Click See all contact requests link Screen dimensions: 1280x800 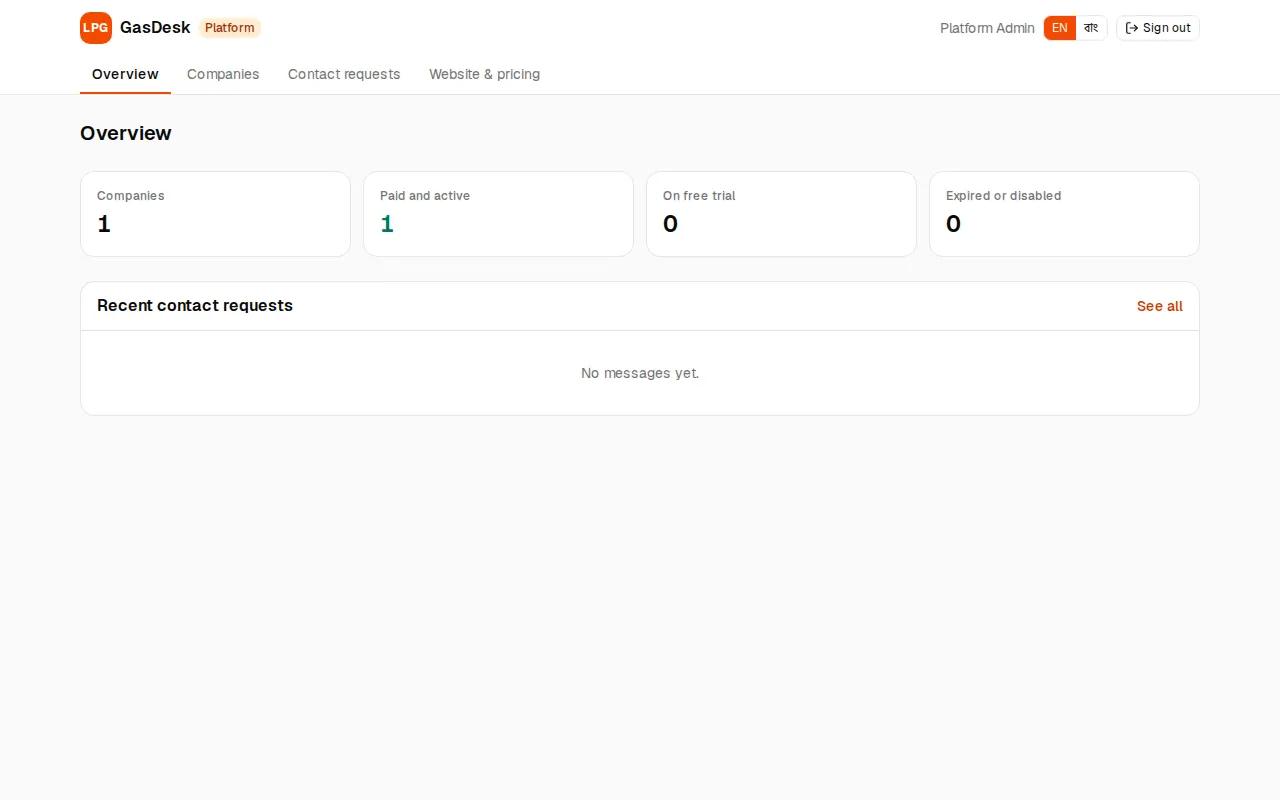(1160, 306)
